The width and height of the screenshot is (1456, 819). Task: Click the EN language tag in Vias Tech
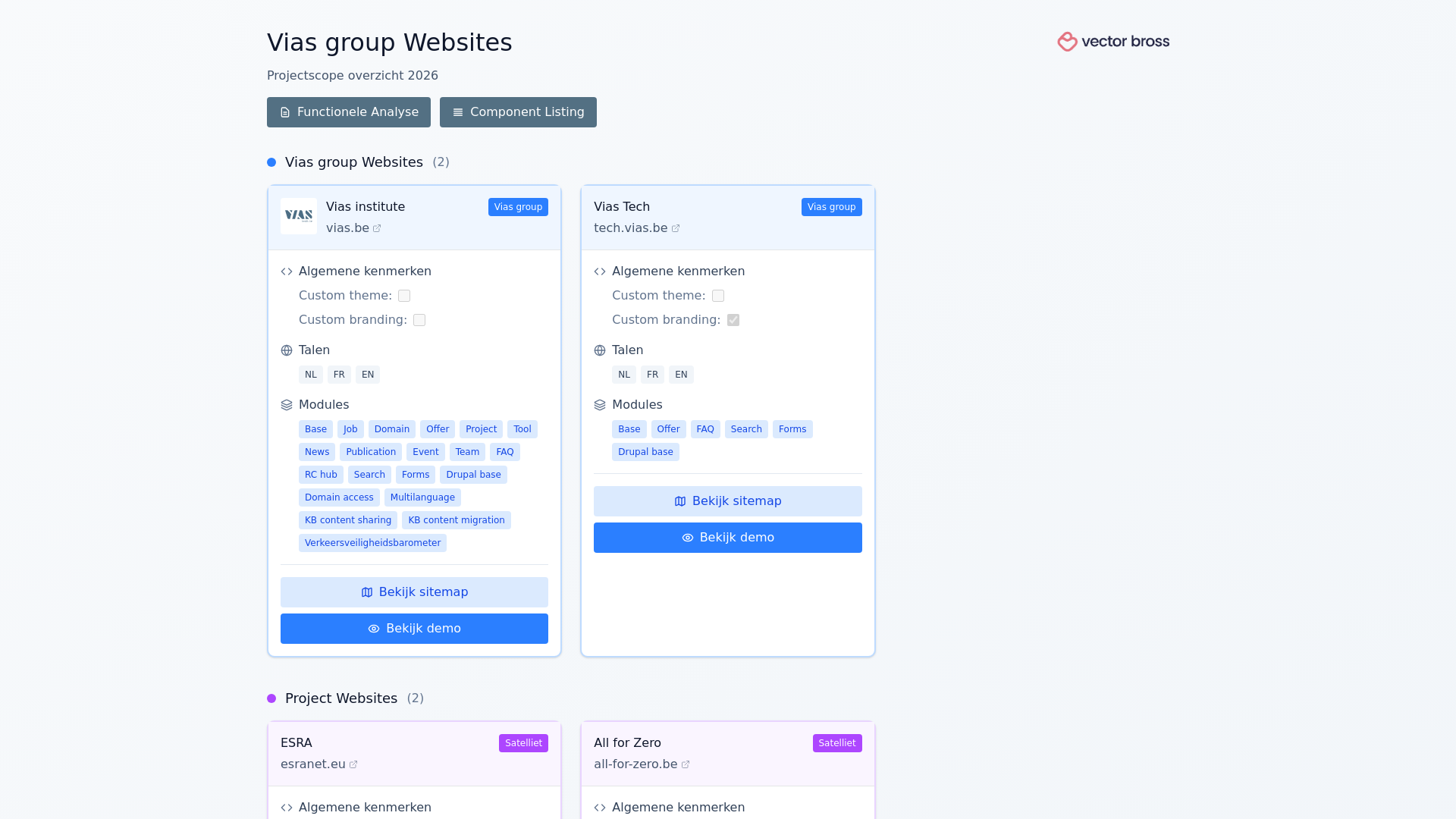[681, 375]
